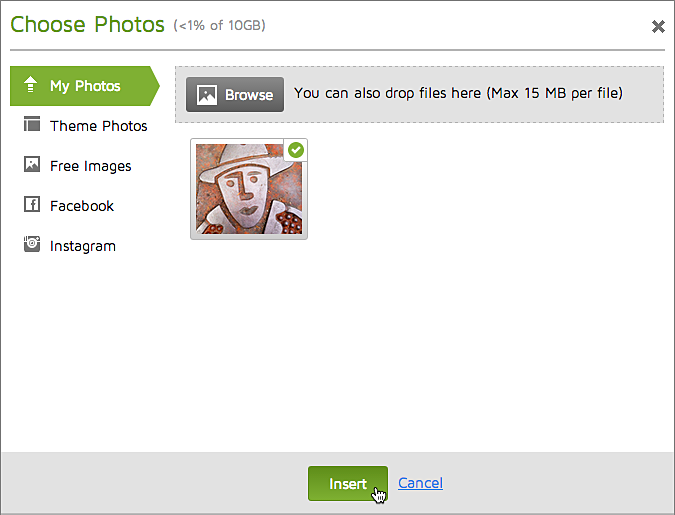Open the My Photos tab
675x515 pixels.
(x=85, y=86)
